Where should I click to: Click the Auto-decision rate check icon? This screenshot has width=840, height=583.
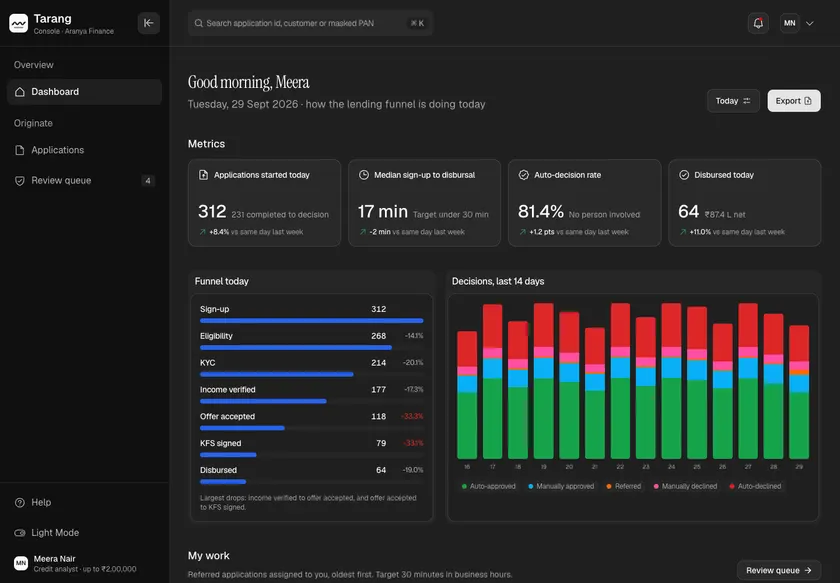click(x=524, y=175)
